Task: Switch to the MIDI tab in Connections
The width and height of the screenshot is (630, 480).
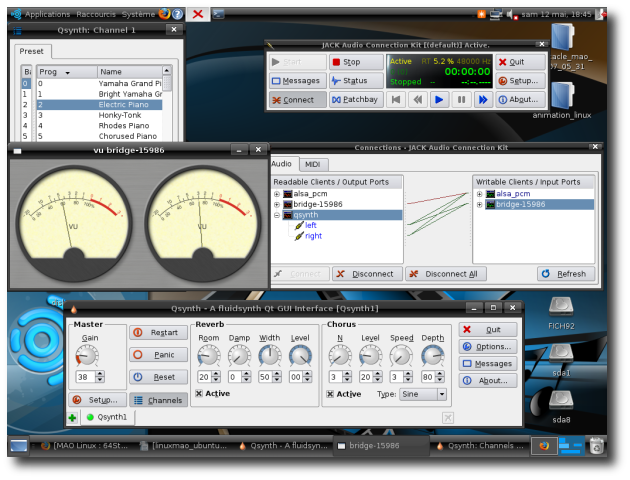Action: (312, 163)
